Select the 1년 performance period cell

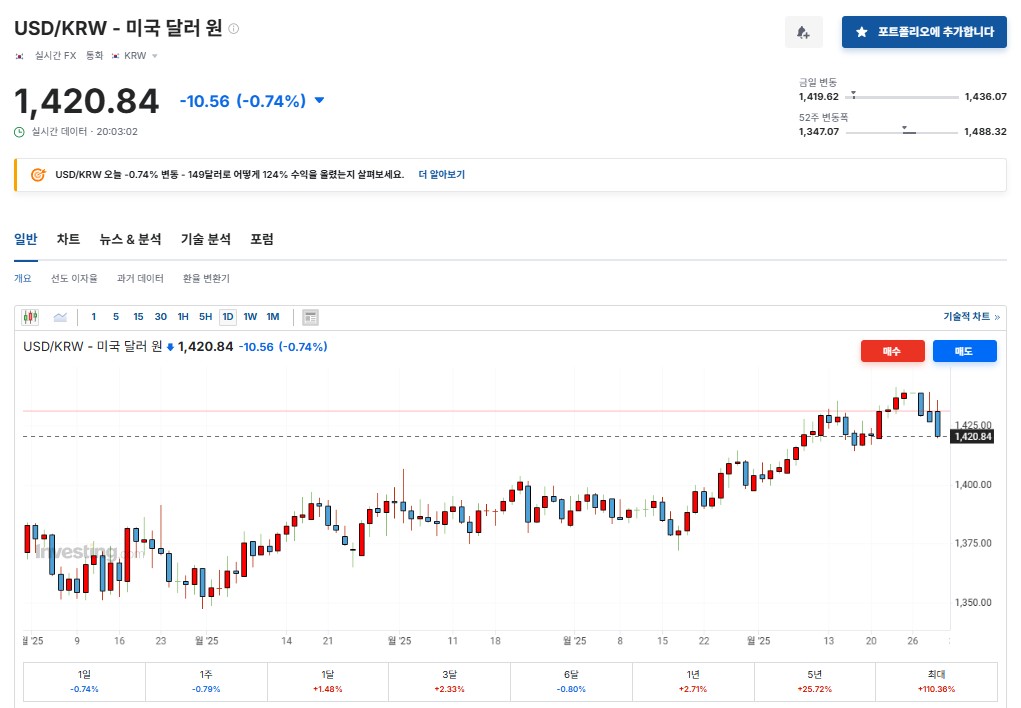[692, 681]
